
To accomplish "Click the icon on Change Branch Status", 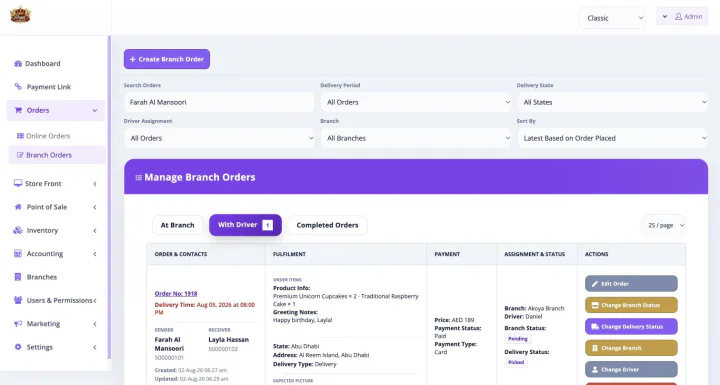I will [x=595, y=305].
